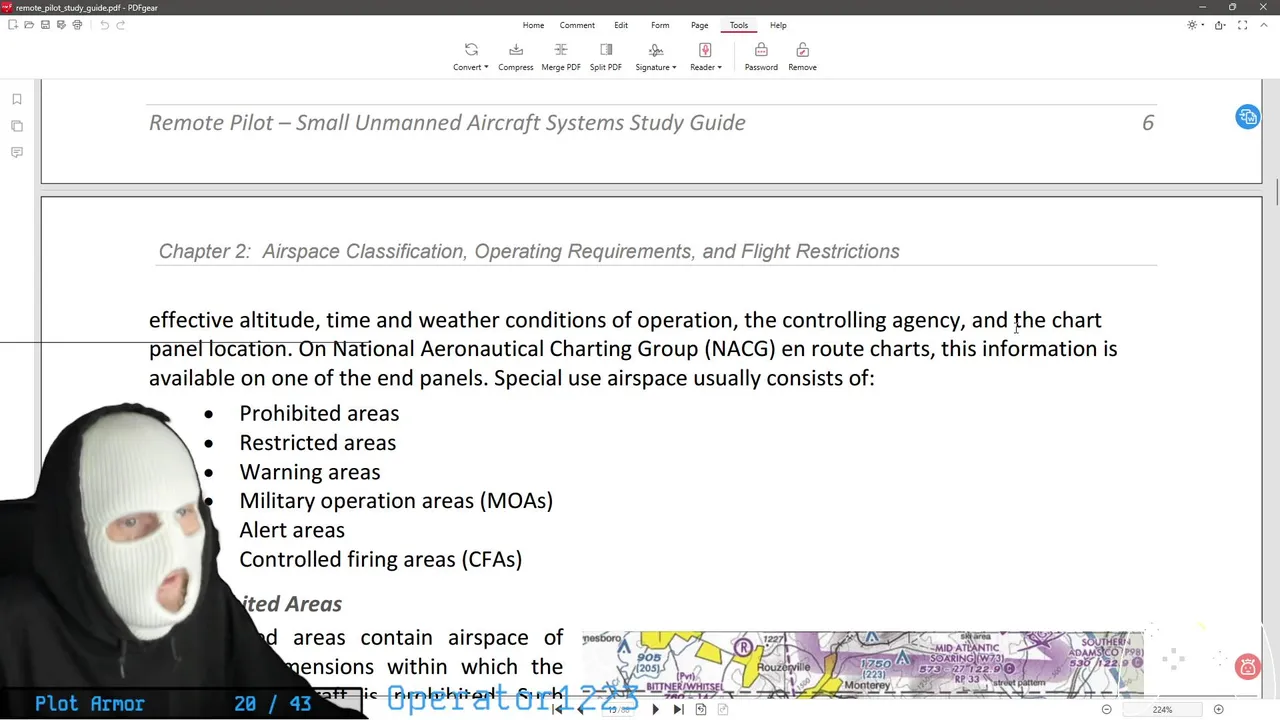Print the document using the printer icon
The width and height of the screenshot is (1280, 720).
point(77,25)
